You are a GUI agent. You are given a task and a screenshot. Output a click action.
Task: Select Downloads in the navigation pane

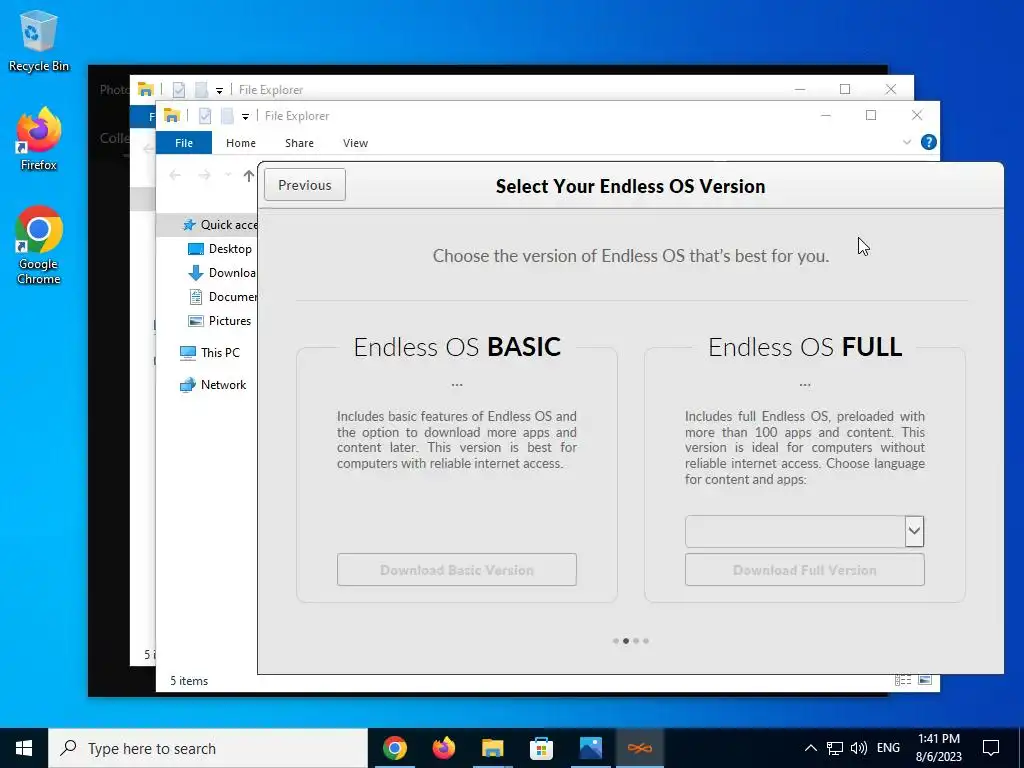click(x=222, y=273)
